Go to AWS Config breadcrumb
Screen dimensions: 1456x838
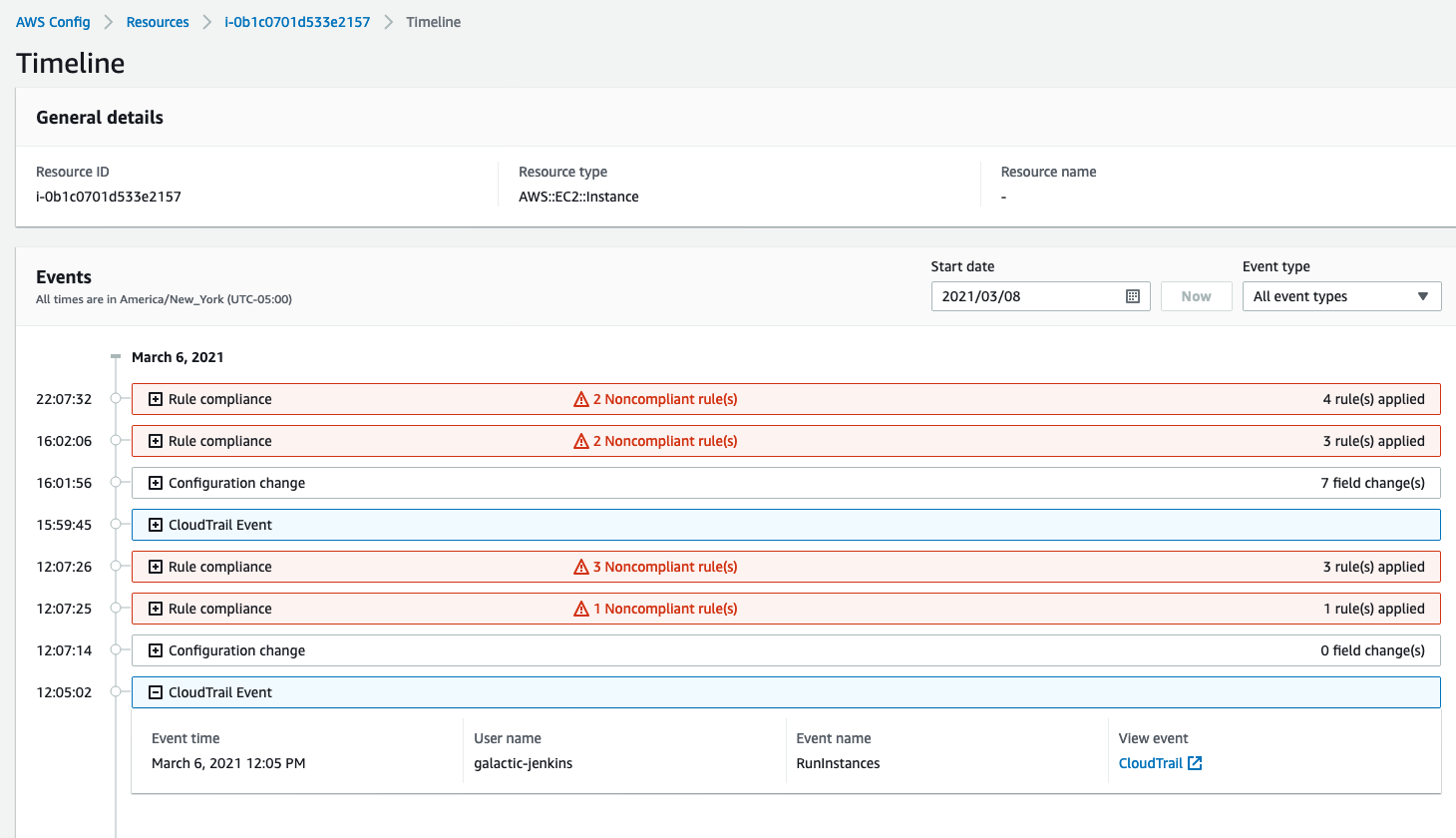click(x=53, y=22)
